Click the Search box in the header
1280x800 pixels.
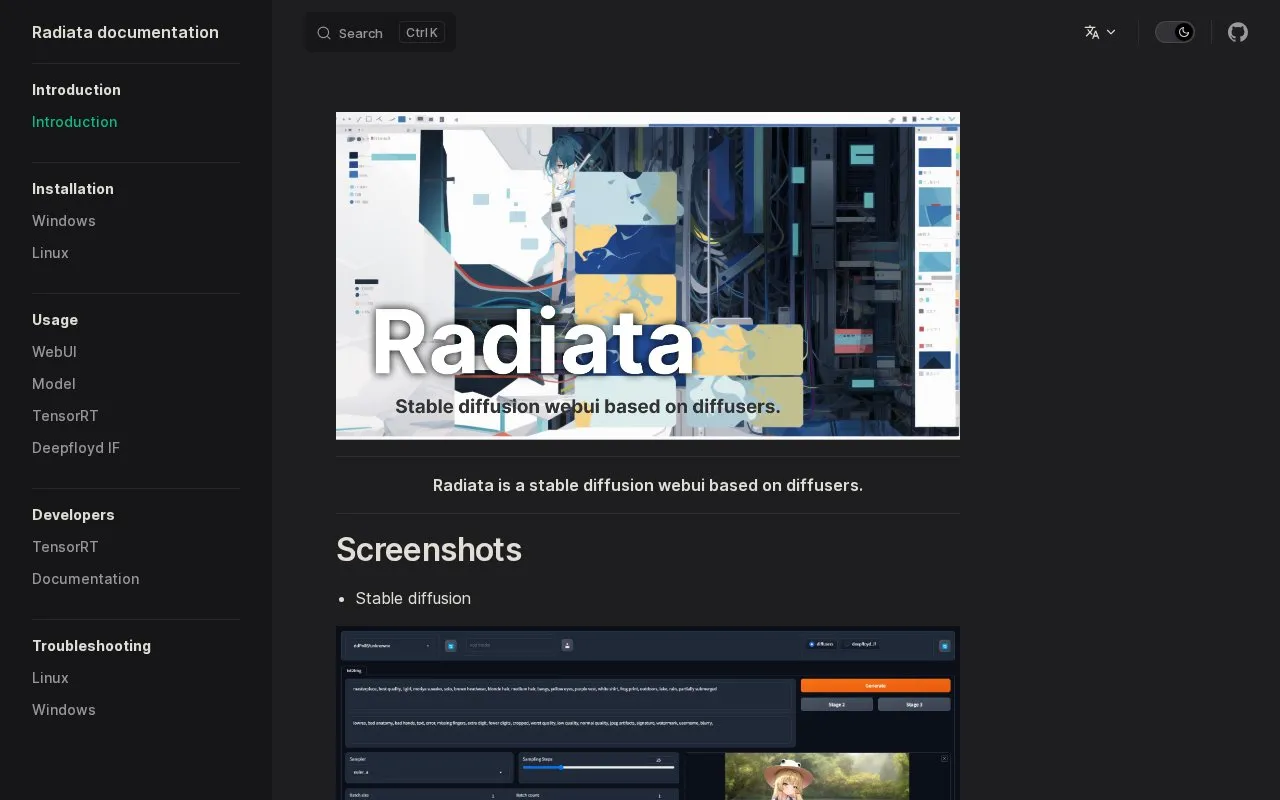tap(380, 32)
